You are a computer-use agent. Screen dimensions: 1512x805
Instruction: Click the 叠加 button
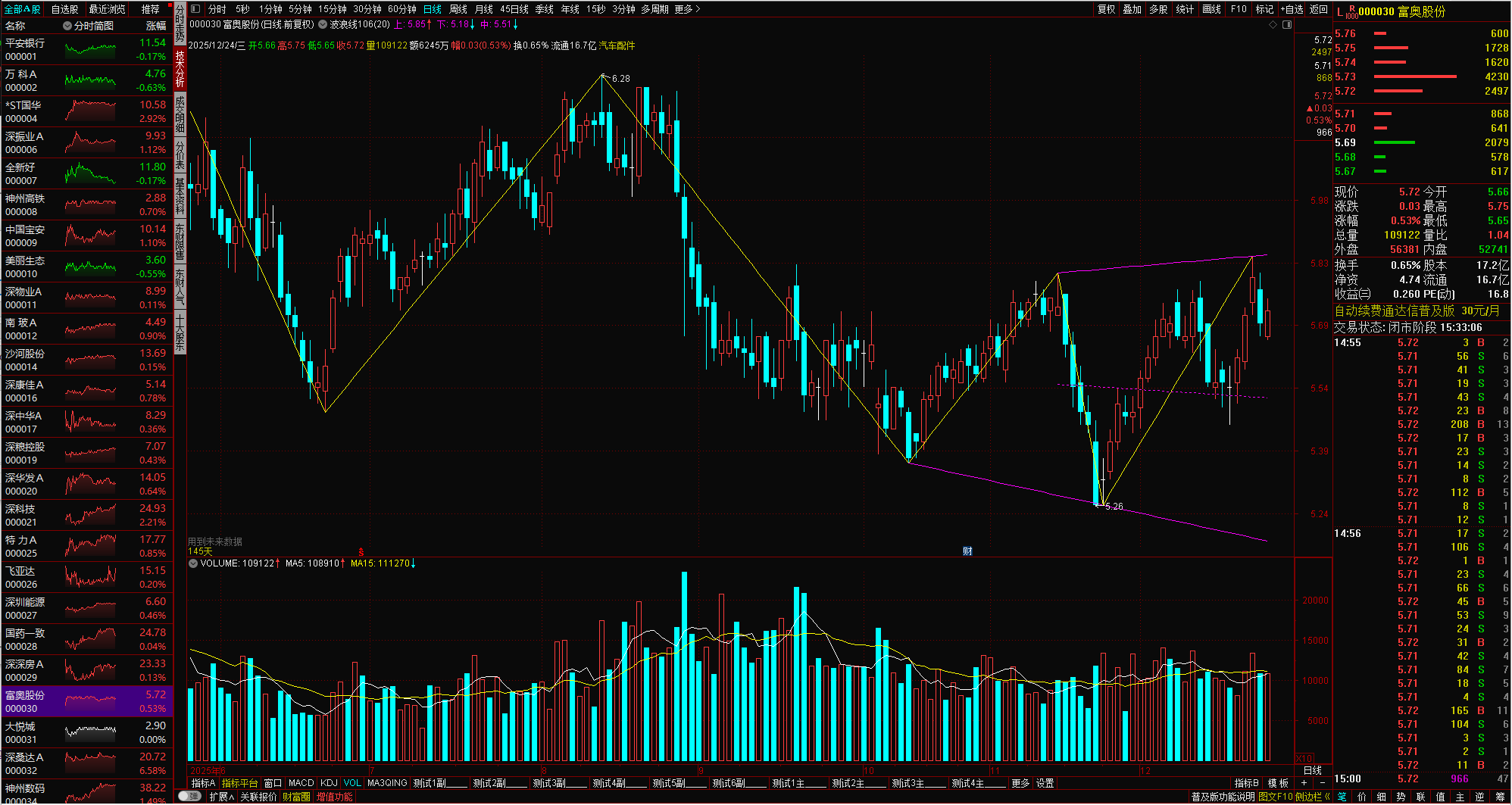1132,9
